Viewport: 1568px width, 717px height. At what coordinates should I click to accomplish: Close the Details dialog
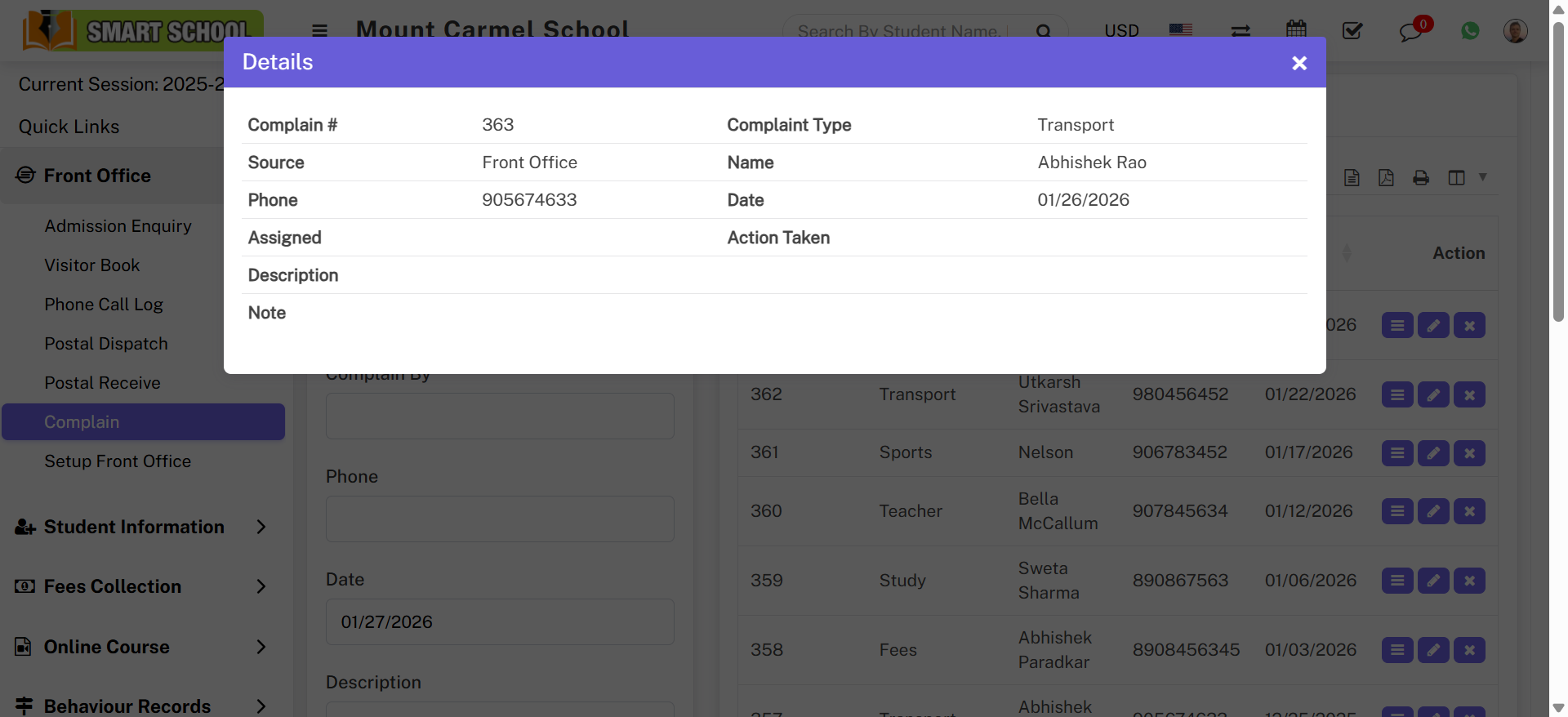pyautogui.click(x=1298, y=63)
